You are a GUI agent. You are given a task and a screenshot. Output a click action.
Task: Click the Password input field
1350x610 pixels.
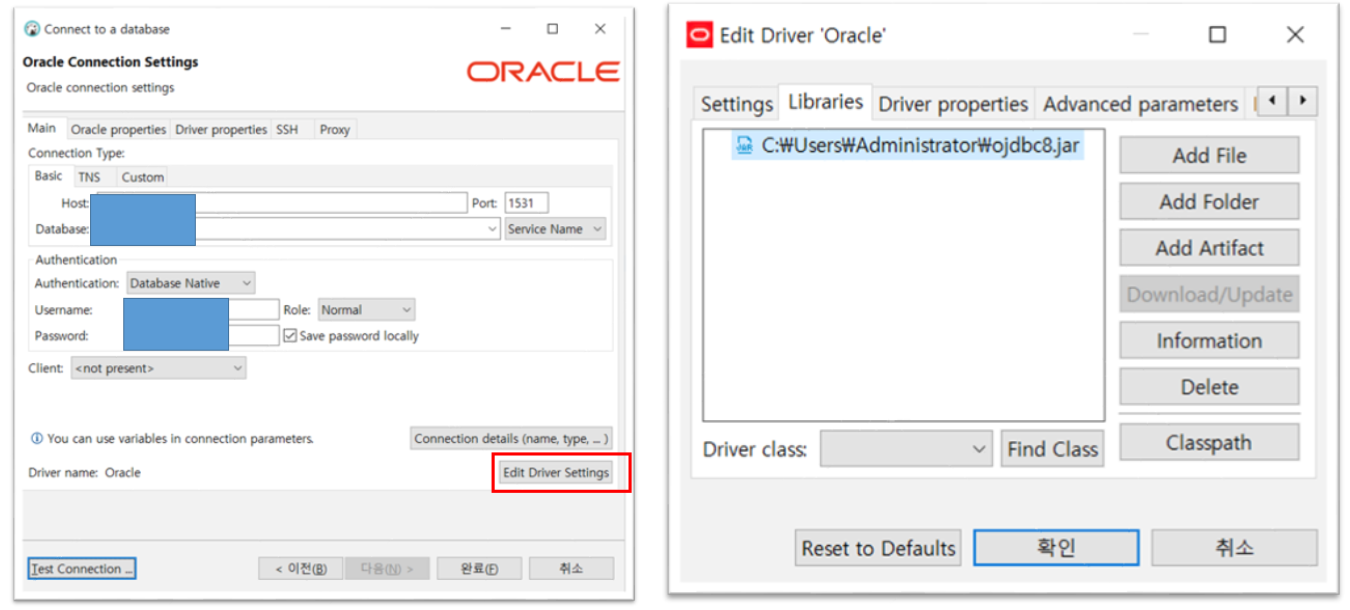click(x=202, y=336)
